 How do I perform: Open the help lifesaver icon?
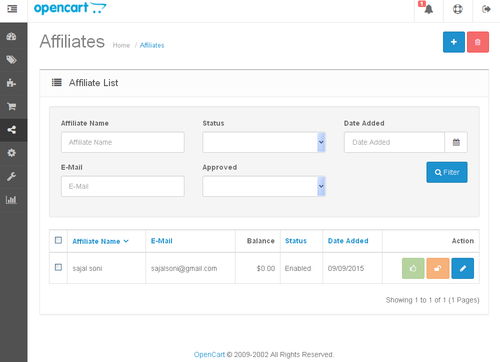(458, 9)
